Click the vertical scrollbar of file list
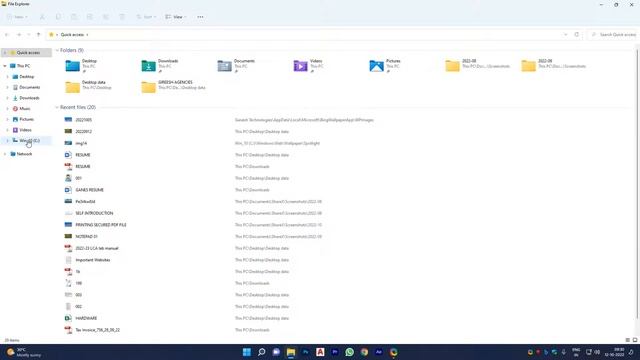This screenshot has height=360, width=640. [x=637, y=184]
